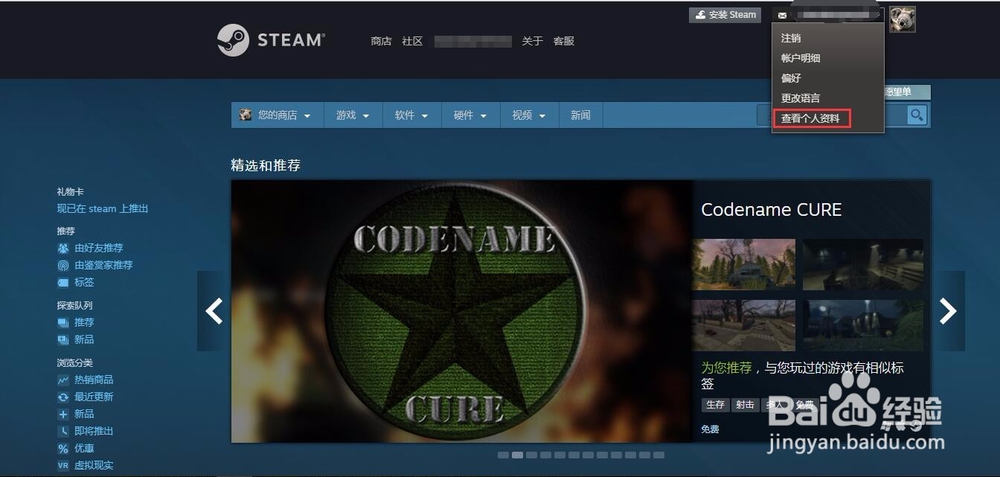This screenshot has height=477, width=1000.
Task: Click the 射击 tag on Codename CURE
Action: tap(744, 405)
